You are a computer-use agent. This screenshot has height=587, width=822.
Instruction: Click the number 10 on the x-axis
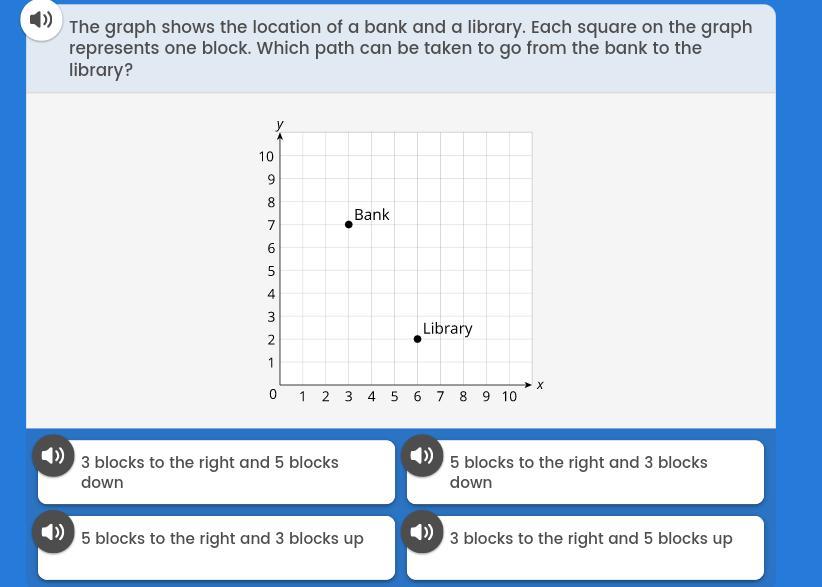[x=509, y=397]
